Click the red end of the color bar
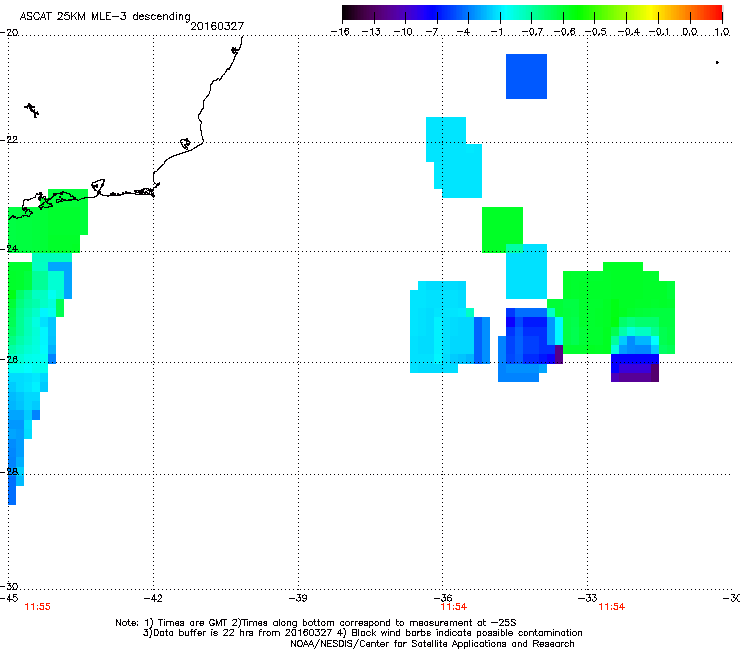Image resolution: width=740 pixels, height=650 pixels. point(715,12)
